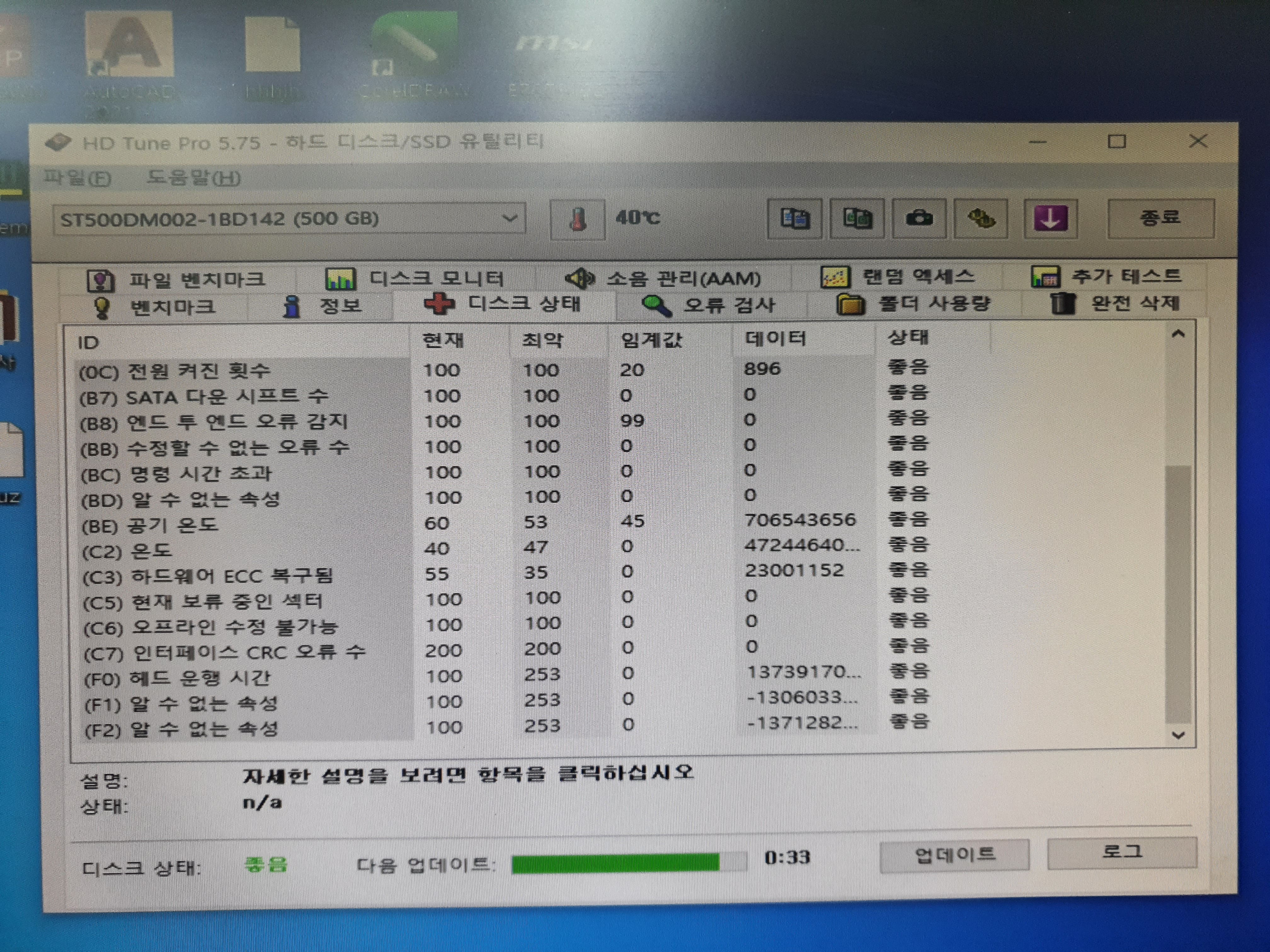Viewport: 1270px width, 952px height.
Task: Select the 디스크 상태 tab
Action: point(503,303)
